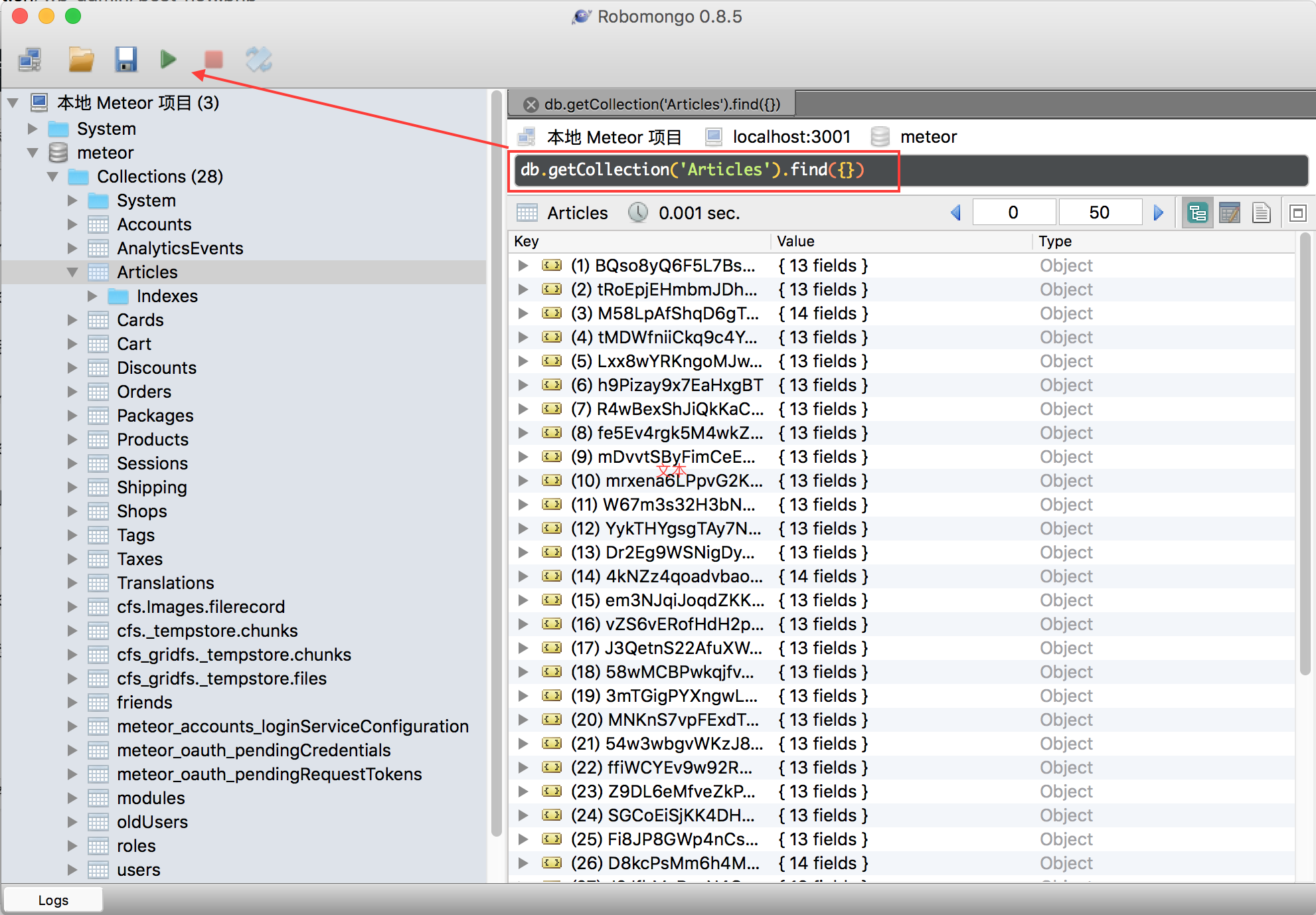
Task: Select the Shipping collection
Action: click(x=152, y=487)
